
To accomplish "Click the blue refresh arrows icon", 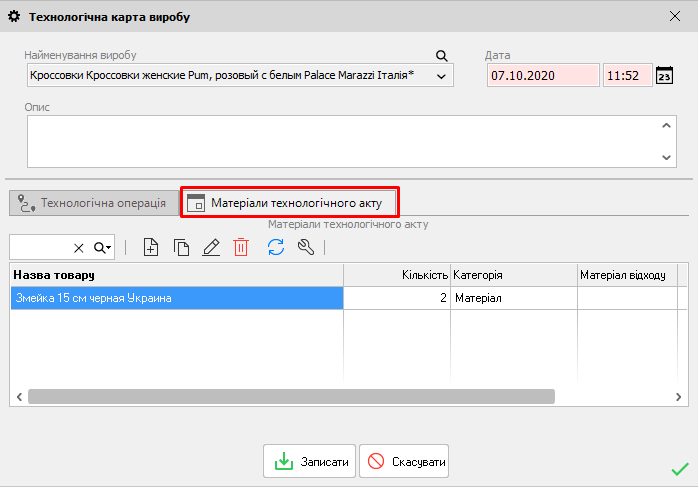I will coord(276,248).
